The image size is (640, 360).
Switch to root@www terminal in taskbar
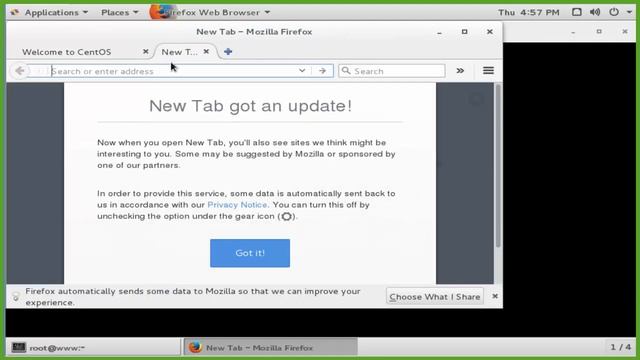(93, 347)
